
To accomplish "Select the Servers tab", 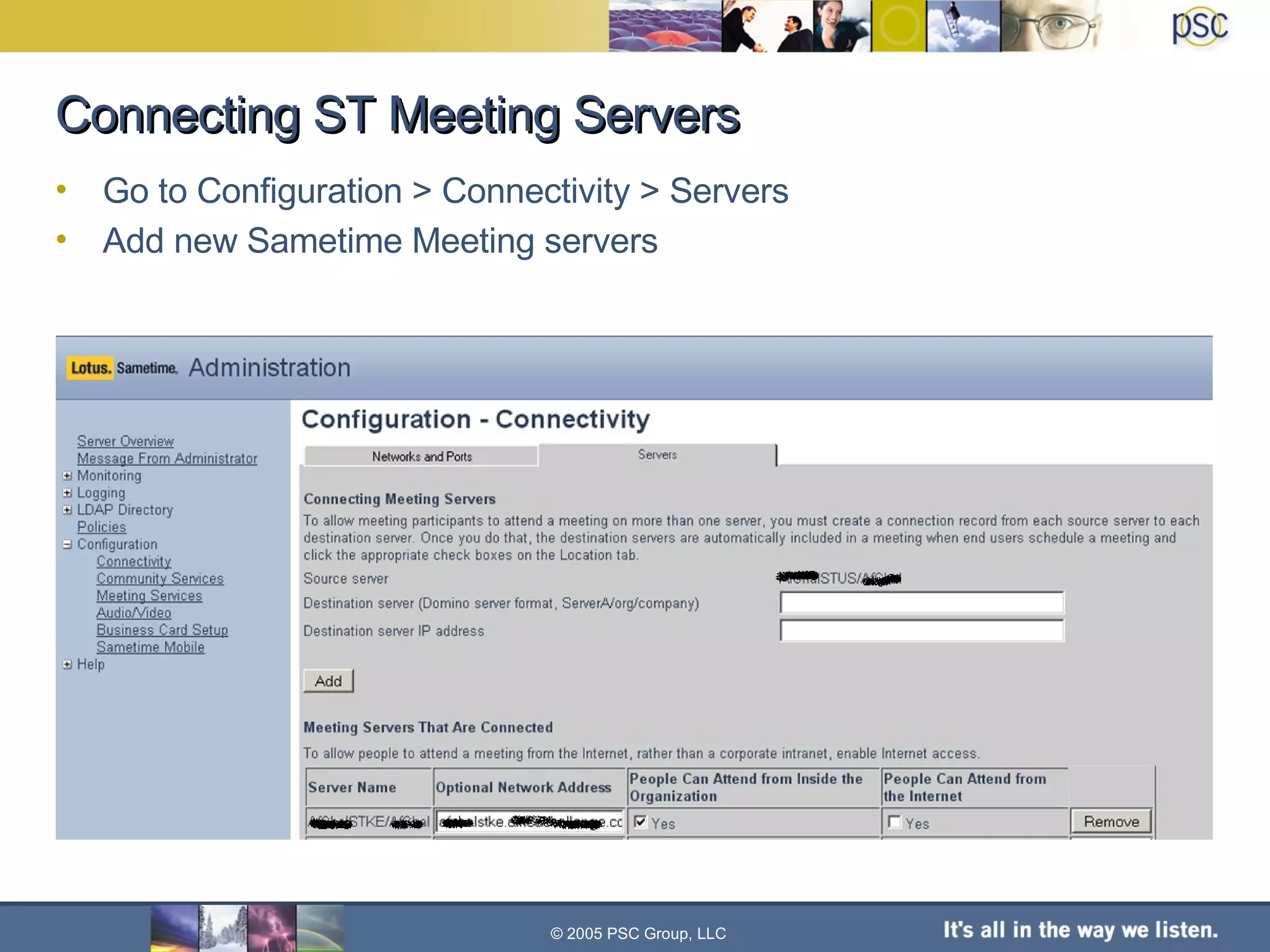I will click(657, 454).
